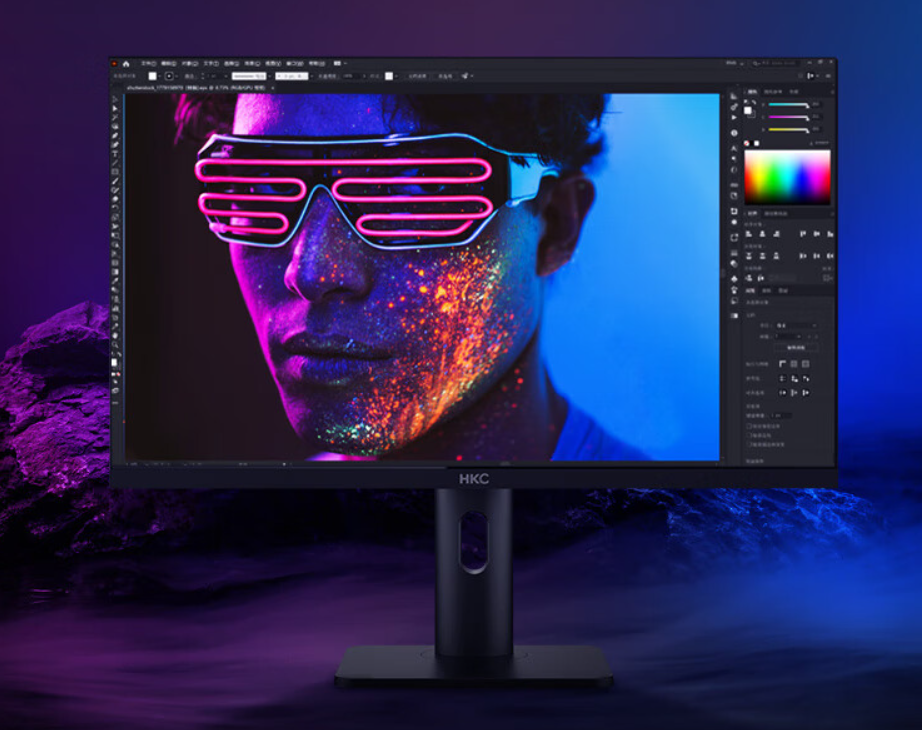Image resolution: width=922 pixels, height=730 pixels.
Task: Open Align To dropdown in Align panel
Action: 828,278
